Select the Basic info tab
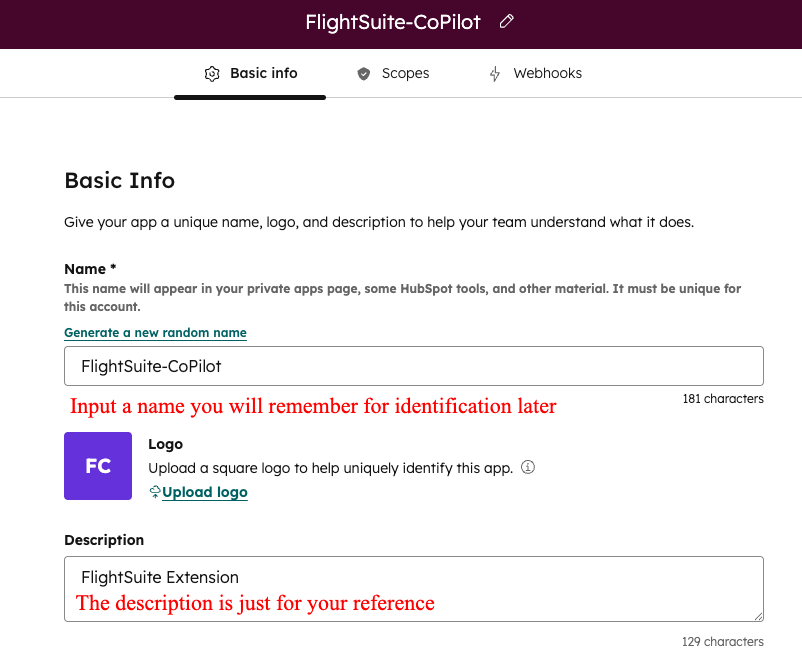This screenshot has width=802, height=667. coord(264,73)
